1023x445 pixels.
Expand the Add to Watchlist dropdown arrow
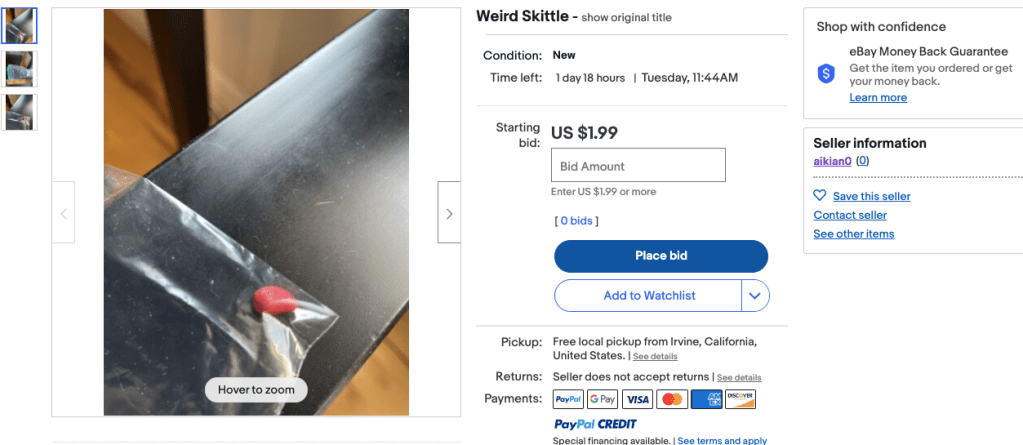click(755, 296)
